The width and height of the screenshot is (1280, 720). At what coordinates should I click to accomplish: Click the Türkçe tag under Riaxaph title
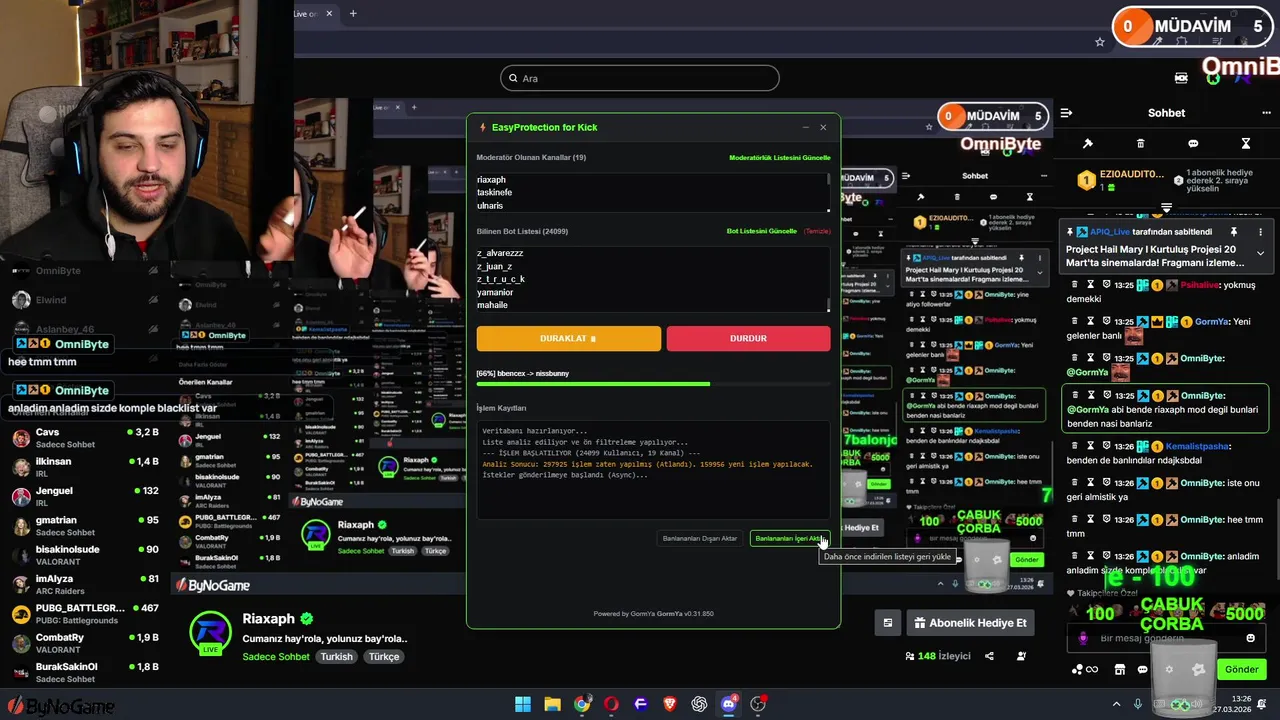(x=384, y=657)
